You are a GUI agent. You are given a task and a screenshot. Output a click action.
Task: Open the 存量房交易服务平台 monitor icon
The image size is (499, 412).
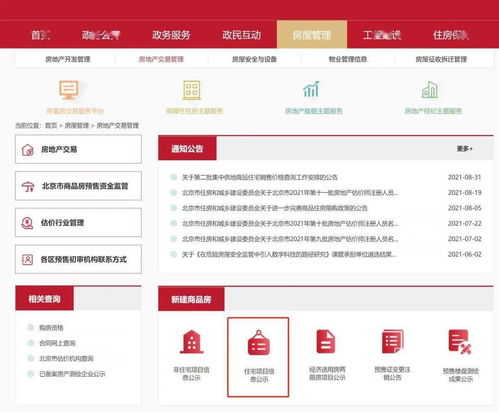click(x=69, y=90)
